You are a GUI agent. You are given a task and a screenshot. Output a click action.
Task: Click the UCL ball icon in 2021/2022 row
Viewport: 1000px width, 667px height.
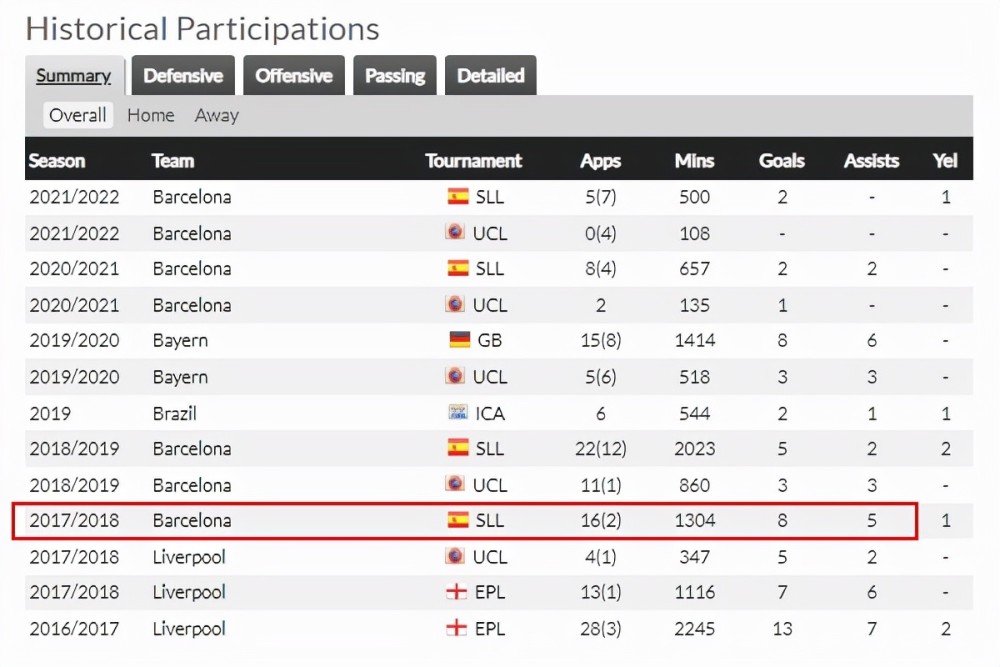(x=455, y=231)
